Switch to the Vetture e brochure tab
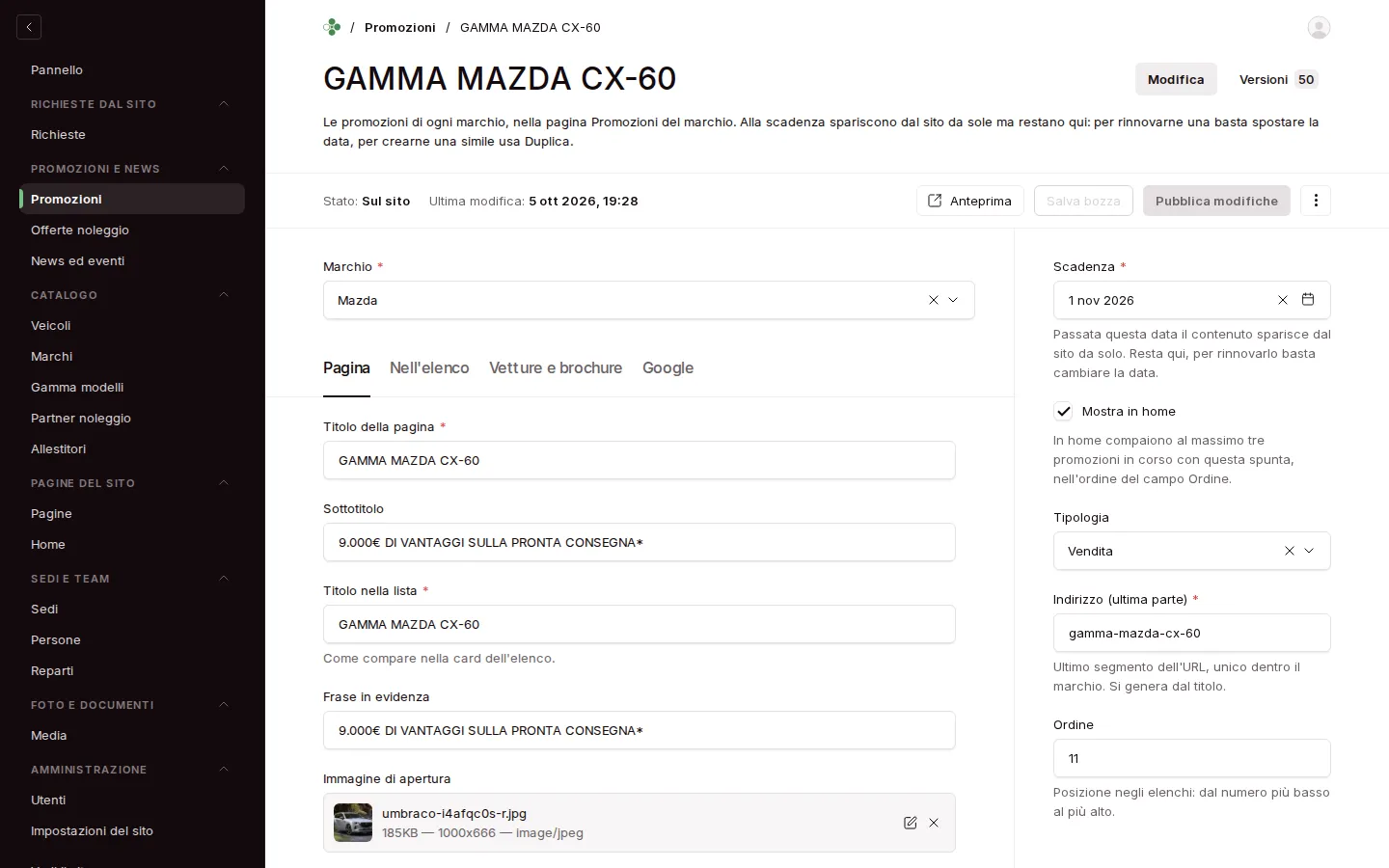The height and width of the screenshot is (868, 1389). 556,367
